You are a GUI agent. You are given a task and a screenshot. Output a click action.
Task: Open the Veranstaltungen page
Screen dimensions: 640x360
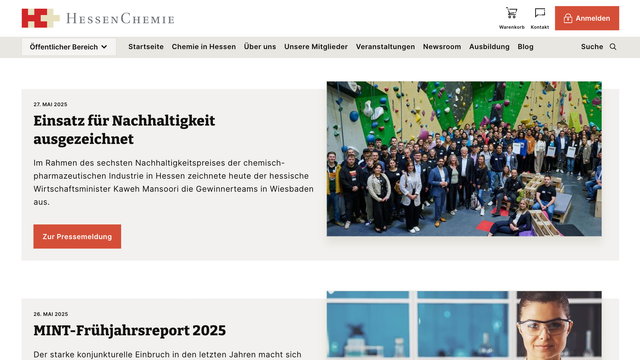point(385,47)
